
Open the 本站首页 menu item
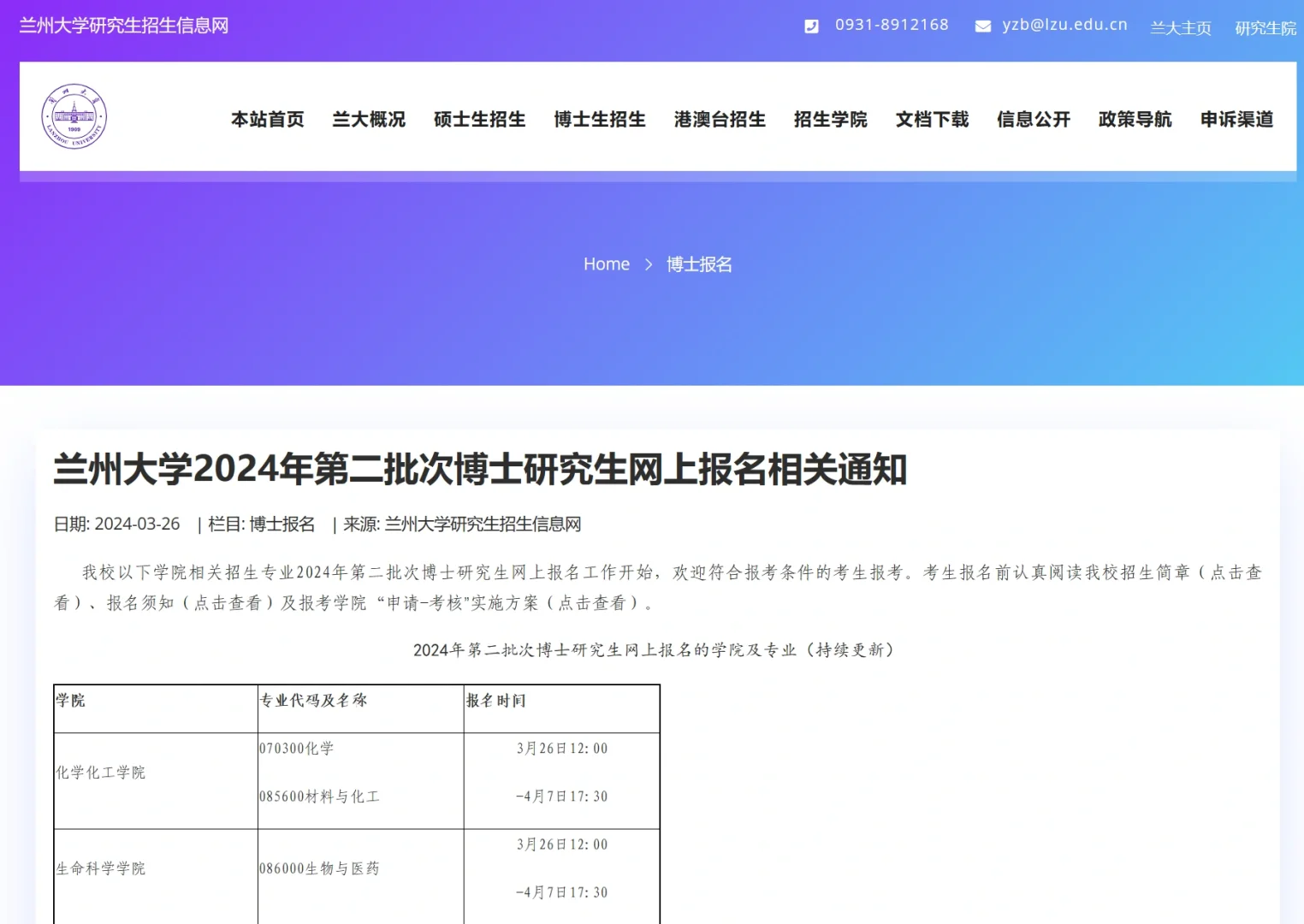pos(268,119)
